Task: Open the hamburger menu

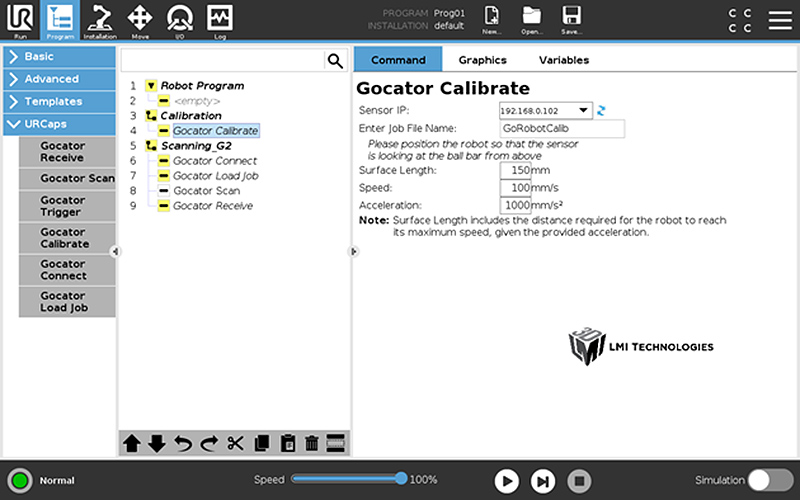Action: tap(780, 20)
